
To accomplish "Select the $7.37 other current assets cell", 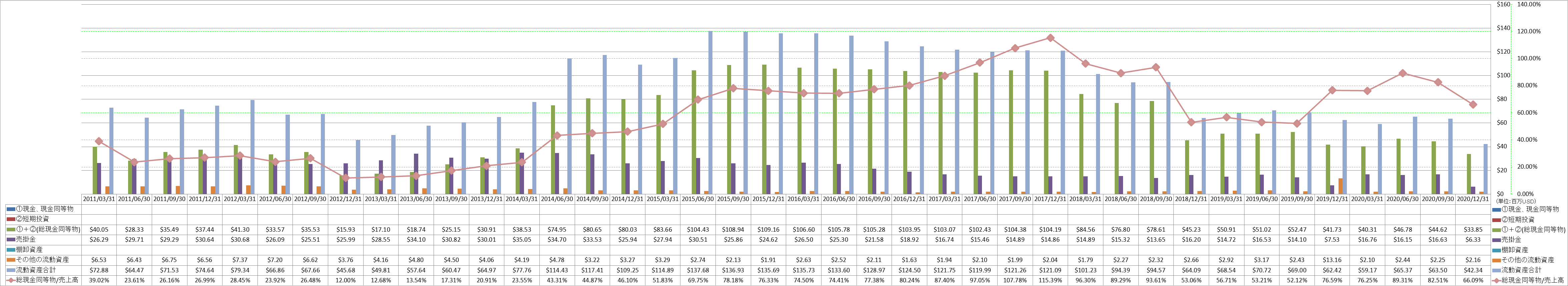I will tap(240, 260).
